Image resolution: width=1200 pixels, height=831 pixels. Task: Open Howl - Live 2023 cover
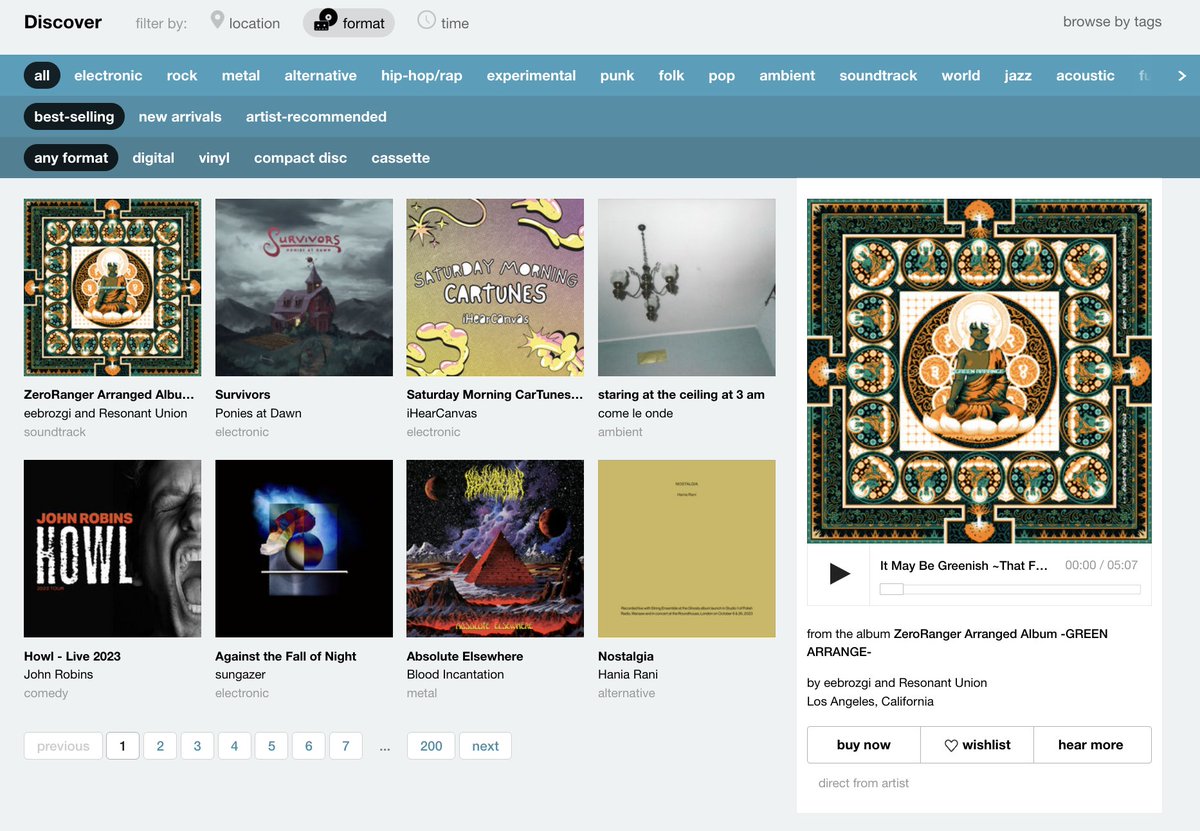112,548
